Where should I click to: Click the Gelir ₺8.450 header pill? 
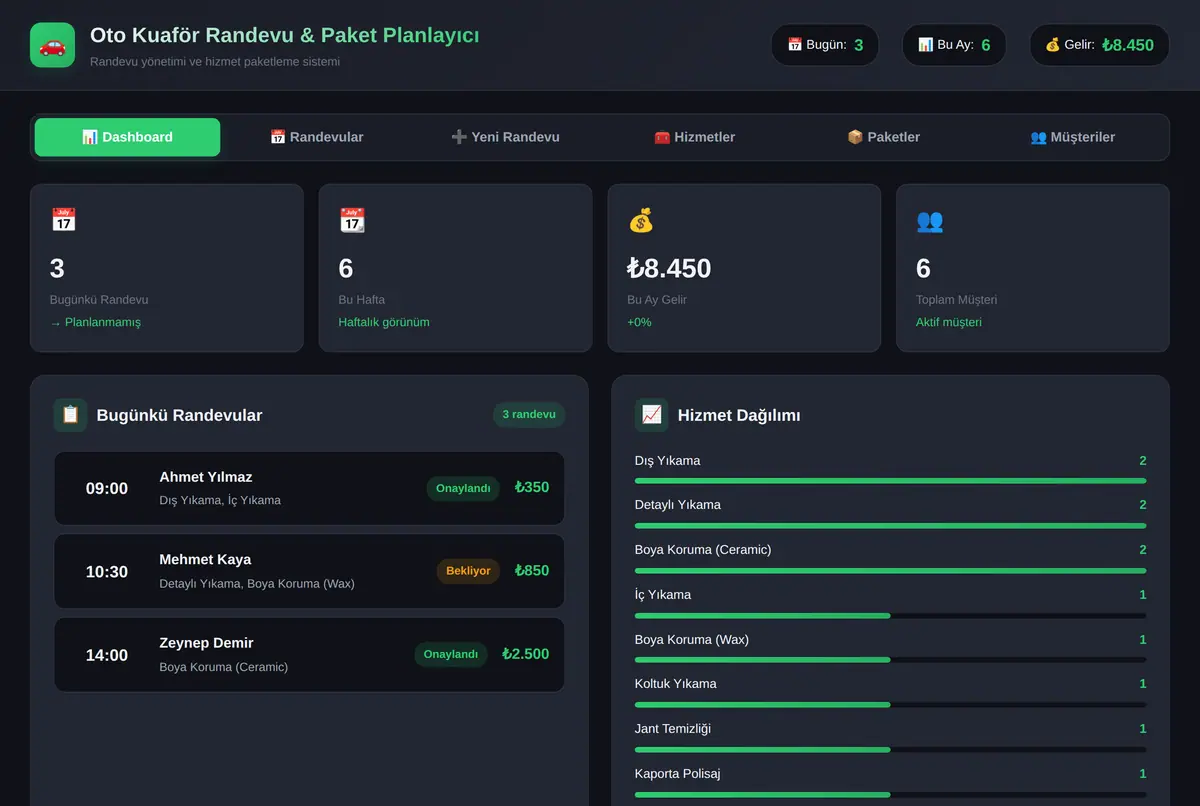(x=1099, y=45)
